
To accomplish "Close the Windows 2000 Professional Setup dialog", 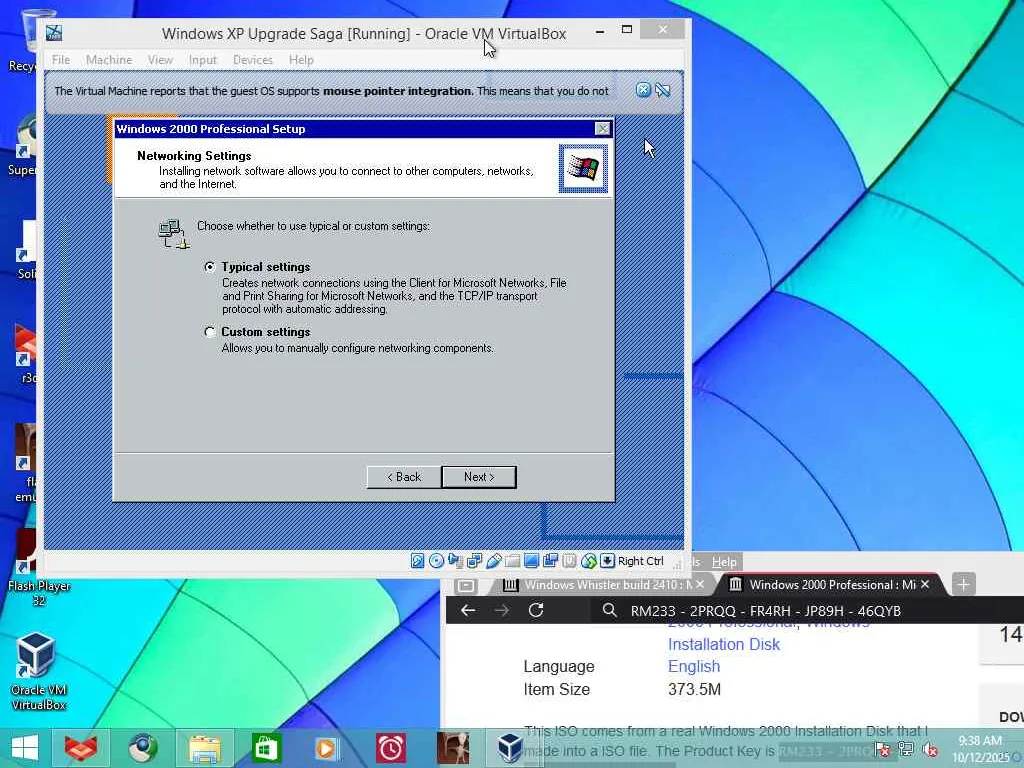I will [x=603, y=129].
